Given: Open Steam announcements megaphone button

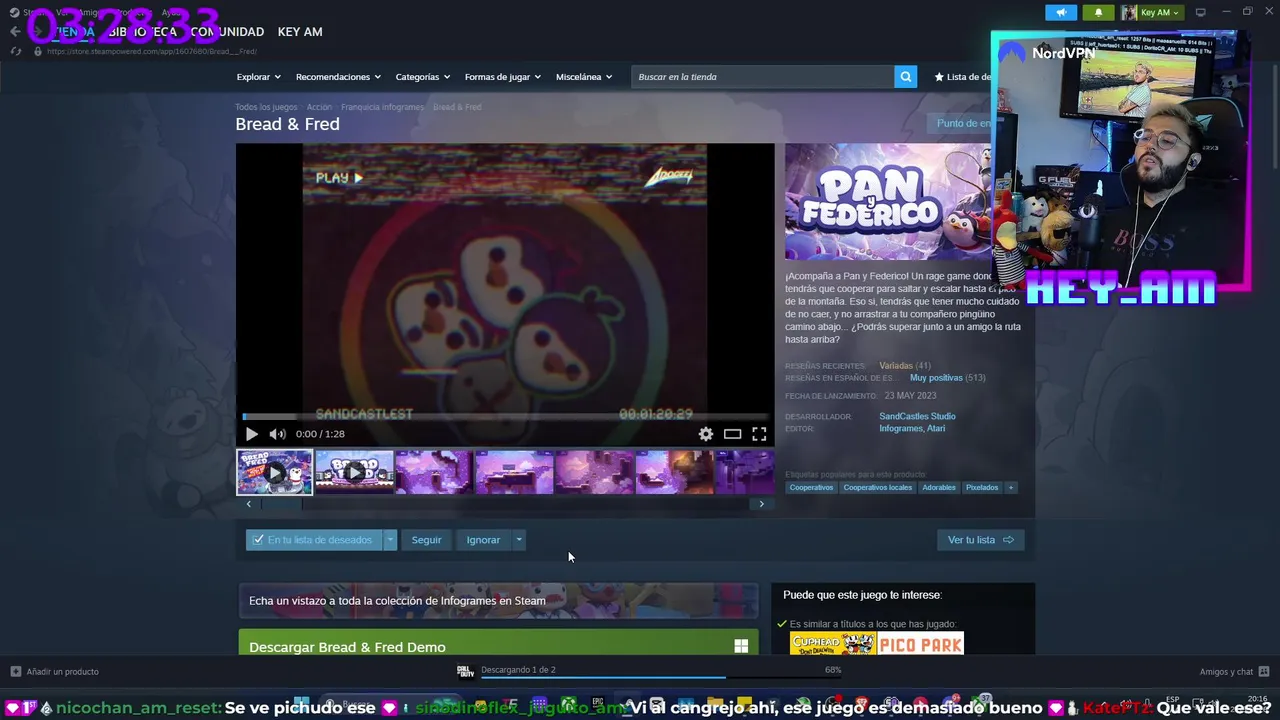Looking at the screenshot, I should click(1061, 12).
